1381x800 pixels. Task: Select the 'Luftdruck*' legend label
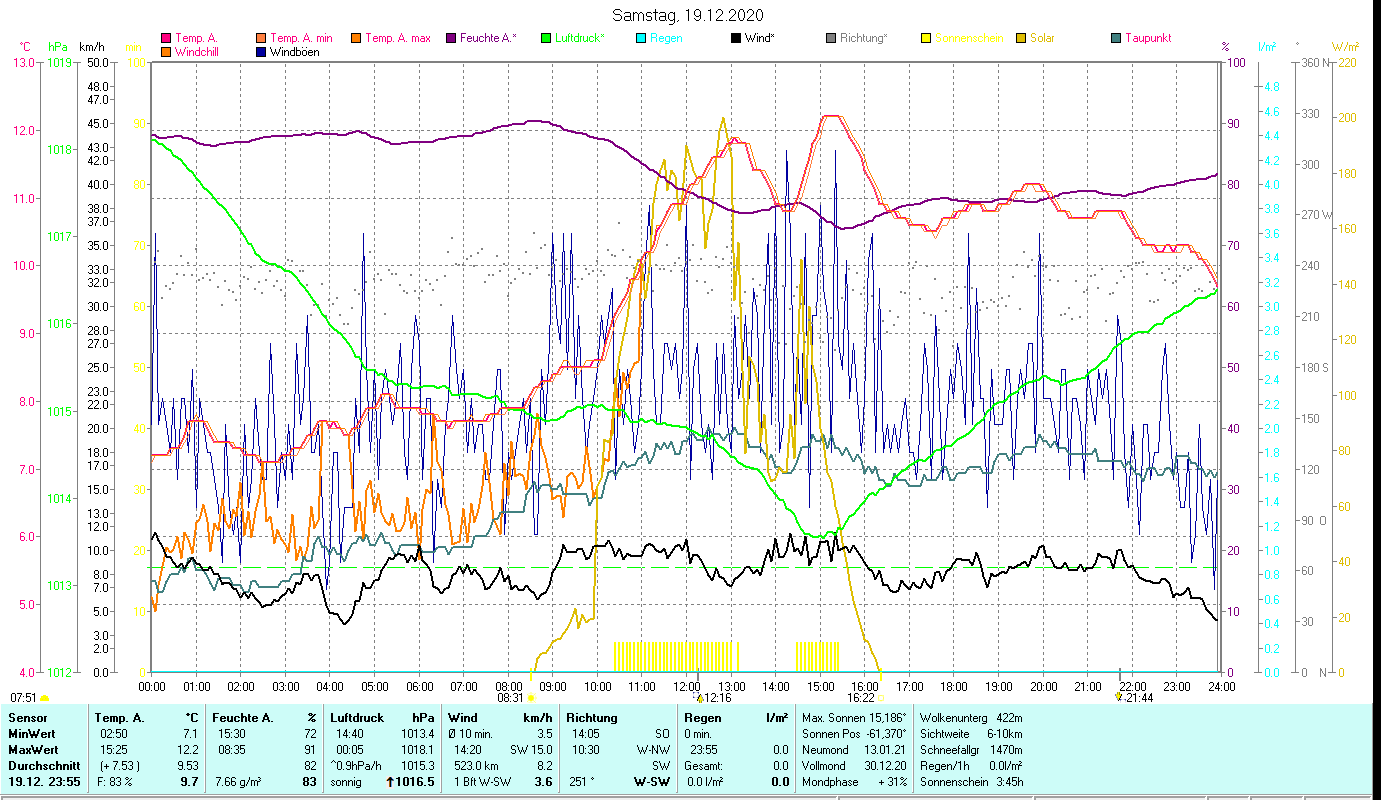580,39
